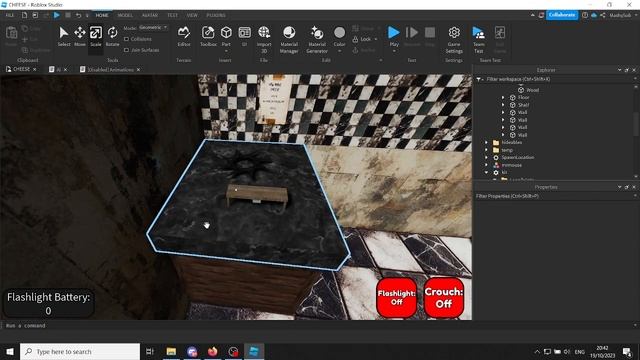Expand the Floor item in Explorer
Image resolution: width=640 pixels, height=360 pixels.
[x=503, y=98]
